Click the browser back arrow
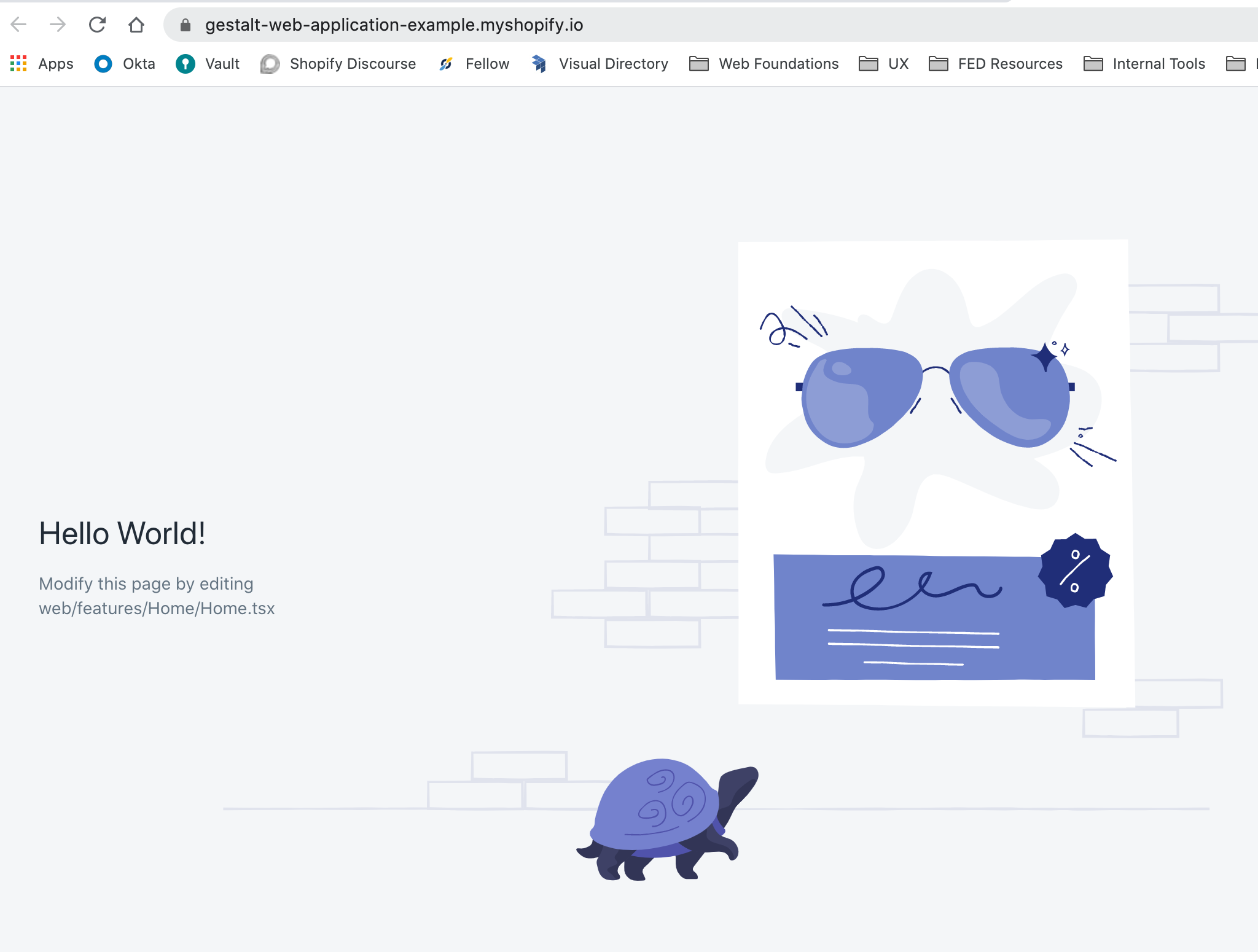 (18, 25)
